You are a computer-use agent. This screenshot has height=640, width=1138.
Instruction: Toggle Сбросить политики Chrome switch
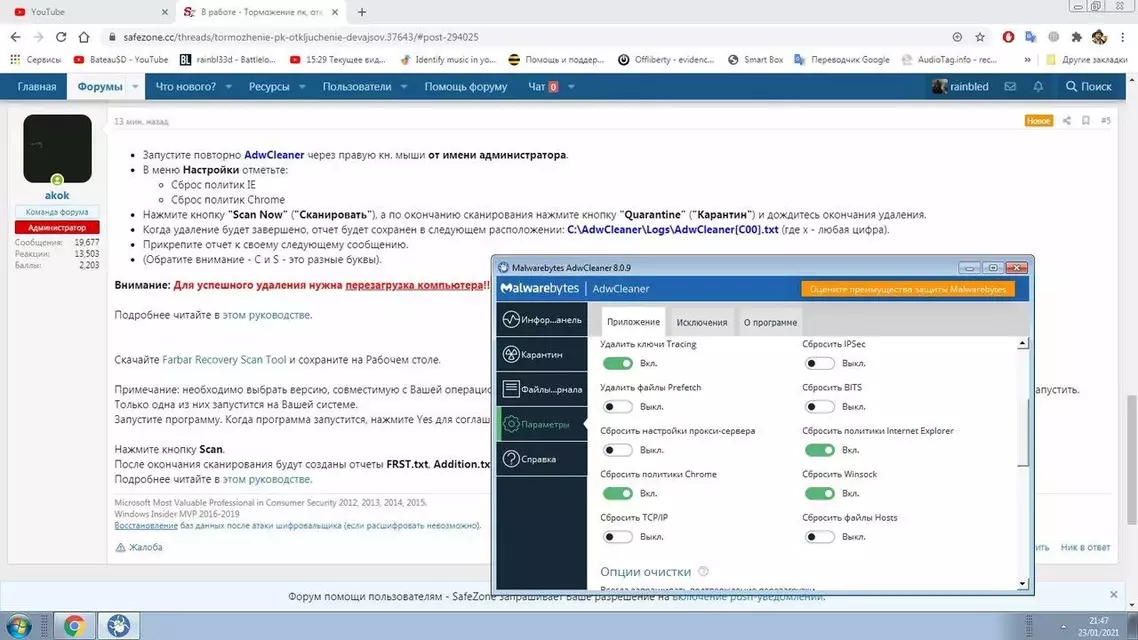[618, 493]
